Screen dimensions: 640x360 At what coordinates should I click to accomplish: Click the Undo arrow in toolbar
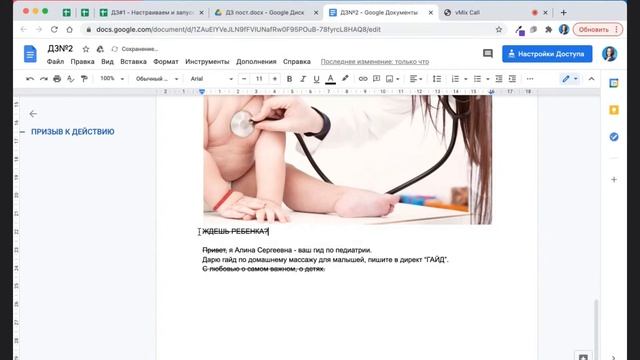click(30, 79)
